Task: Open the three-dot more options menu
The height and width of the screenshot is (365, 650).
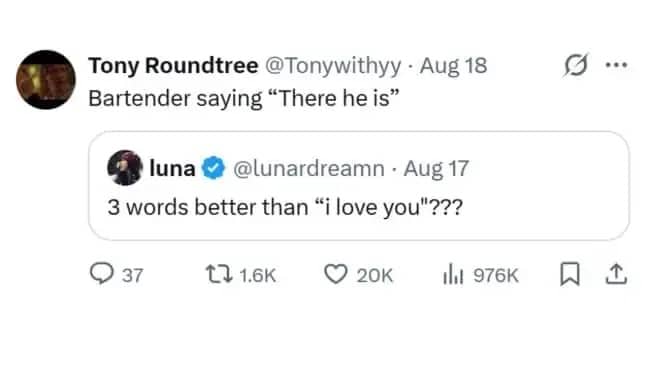Action: click(616, 65)
